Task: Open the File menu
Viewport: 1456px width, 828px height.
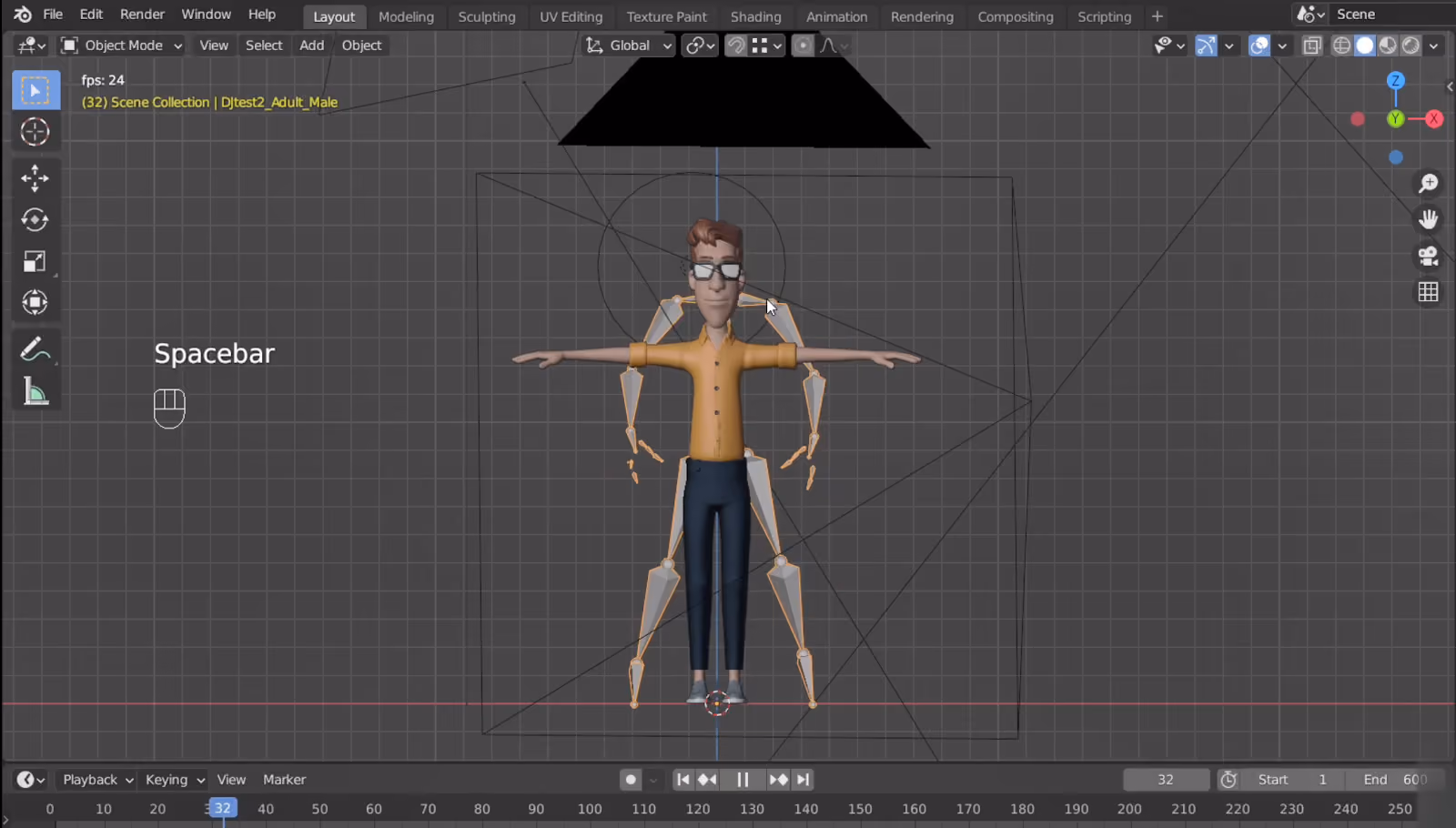Action: tap(53, 15)
